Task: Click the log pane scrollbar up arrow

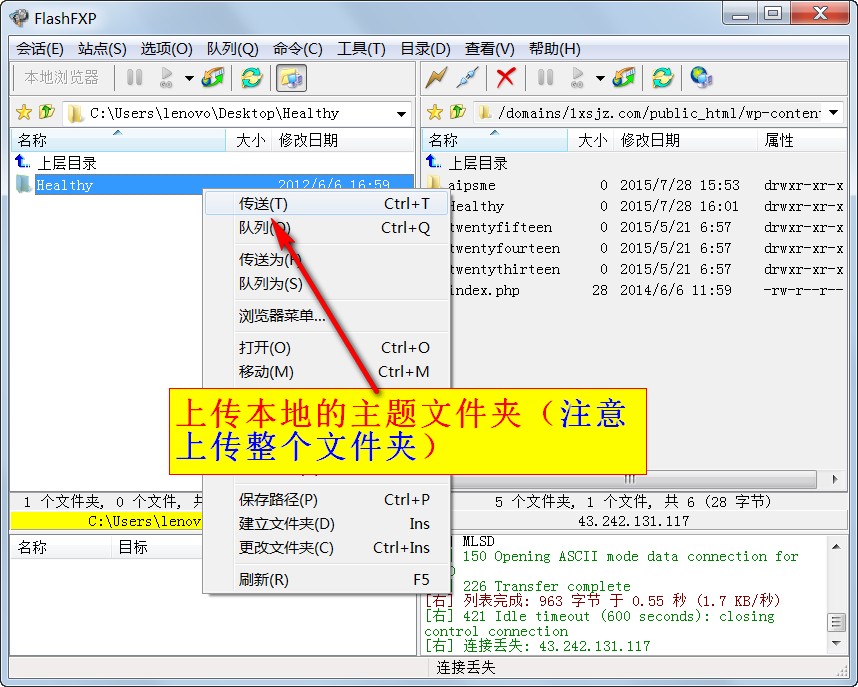Action: (x=836, y=546)
